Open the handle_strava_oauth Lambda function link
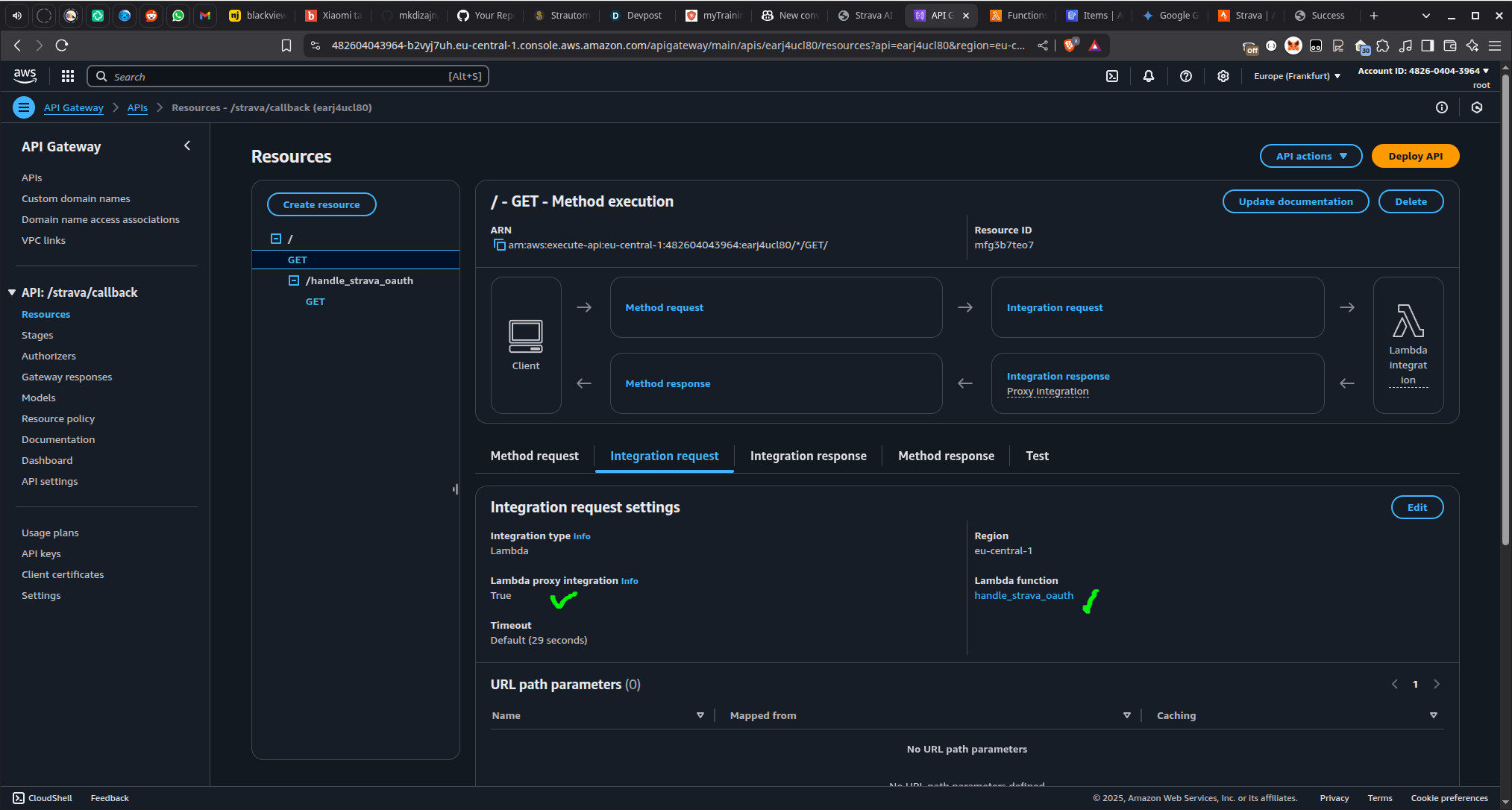The height and width of the screenshot is (810, 1512). tap(1023, 595)
